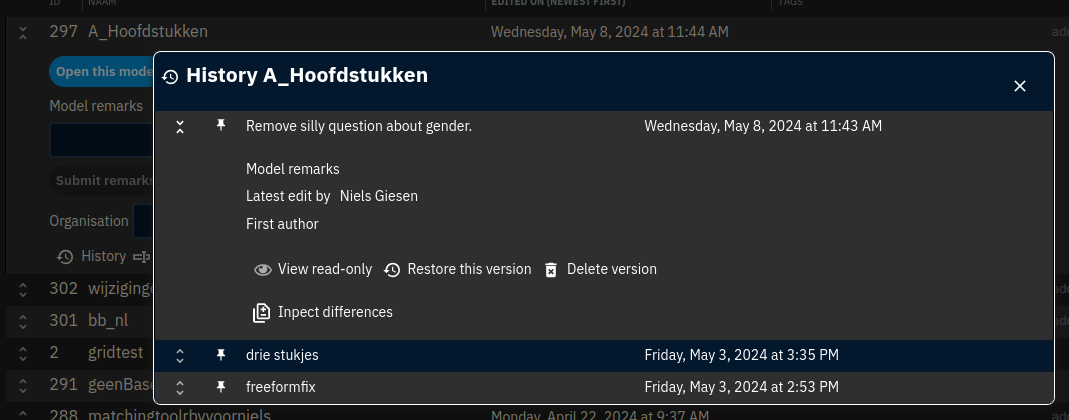The width and height of the screenshot is (1069, 420).
Task: Click the History icon under the Organisation field
Action: click(x=65, y=256)
